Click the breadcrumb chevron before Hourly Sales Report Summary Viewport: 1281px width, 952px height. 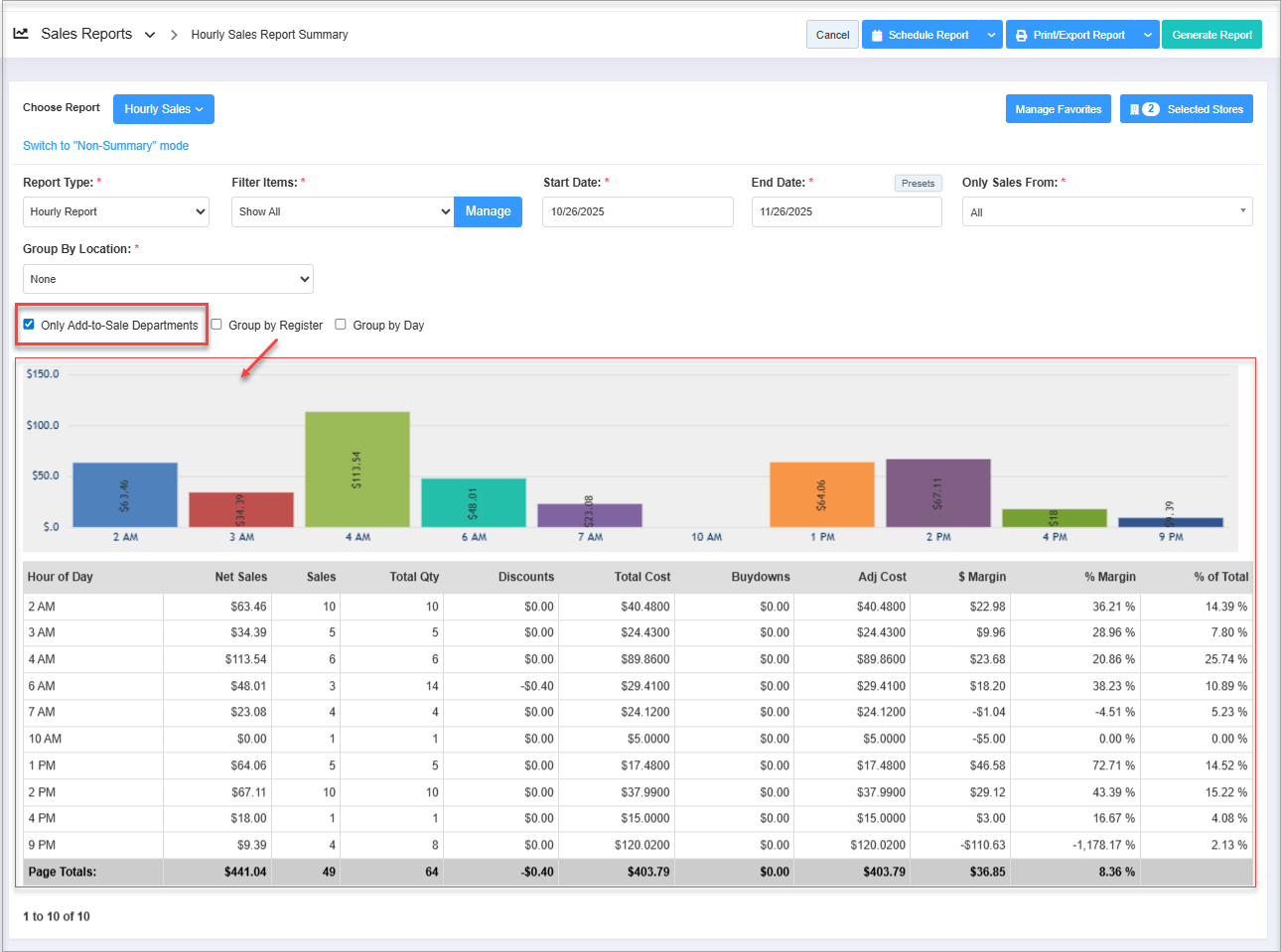coord(174,35)
